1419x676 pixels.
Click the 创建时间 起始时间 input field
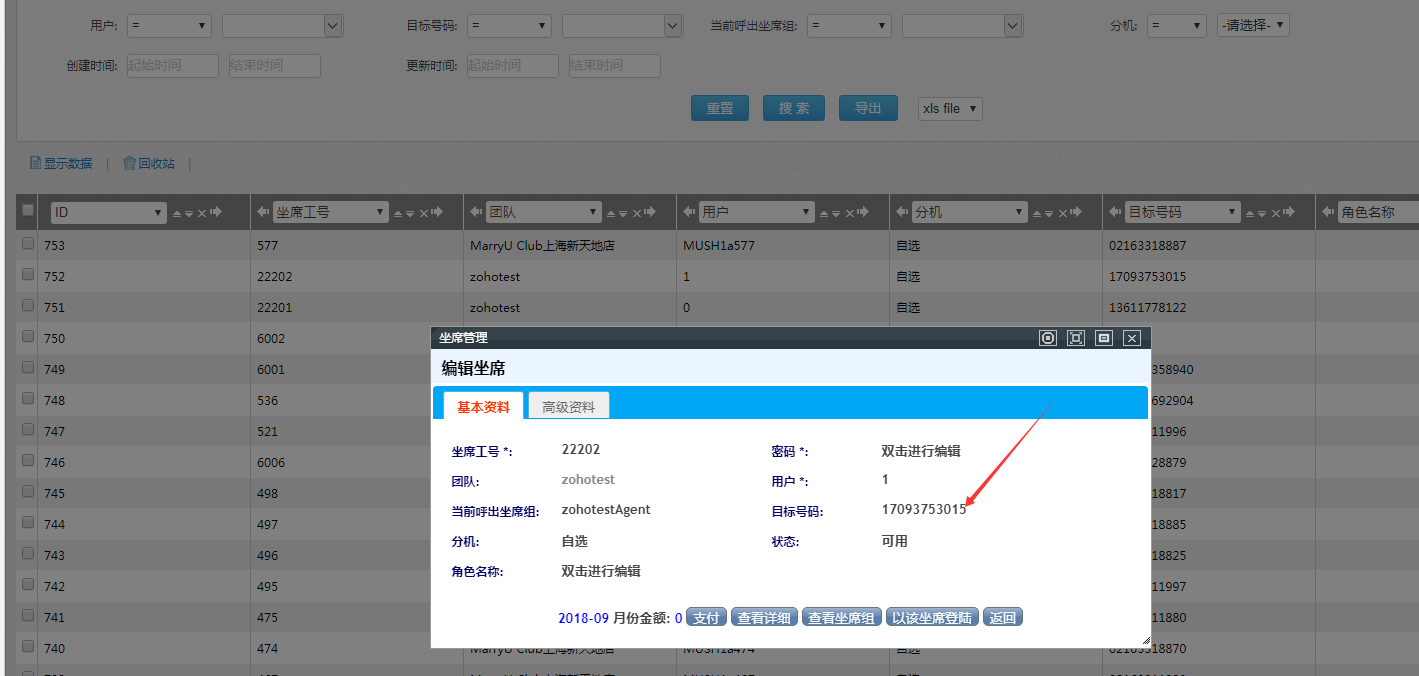point(173,66)
